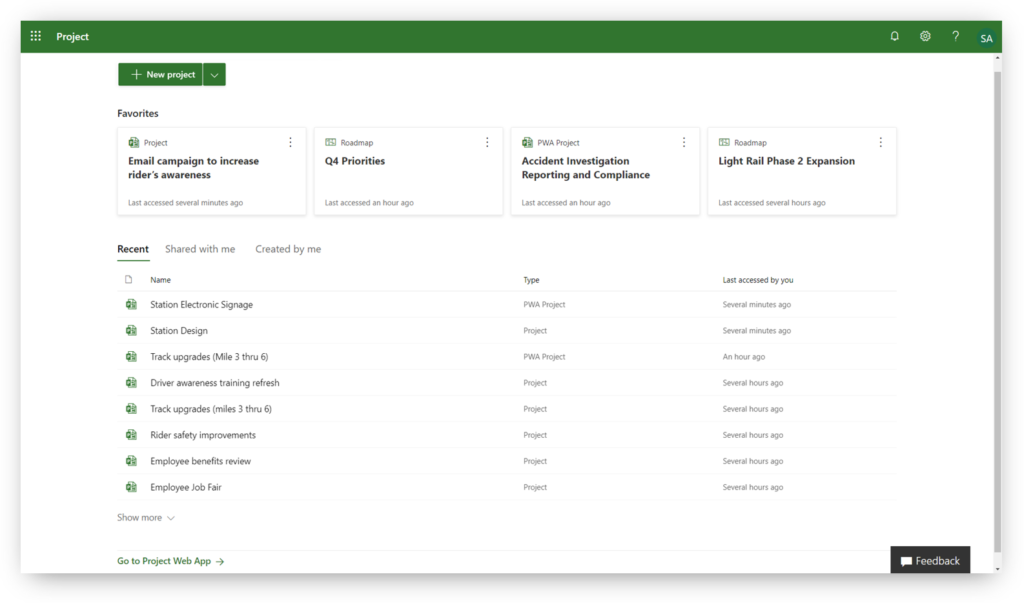
Task: Open more options on Email campaign card
Action: coord(291,142)
